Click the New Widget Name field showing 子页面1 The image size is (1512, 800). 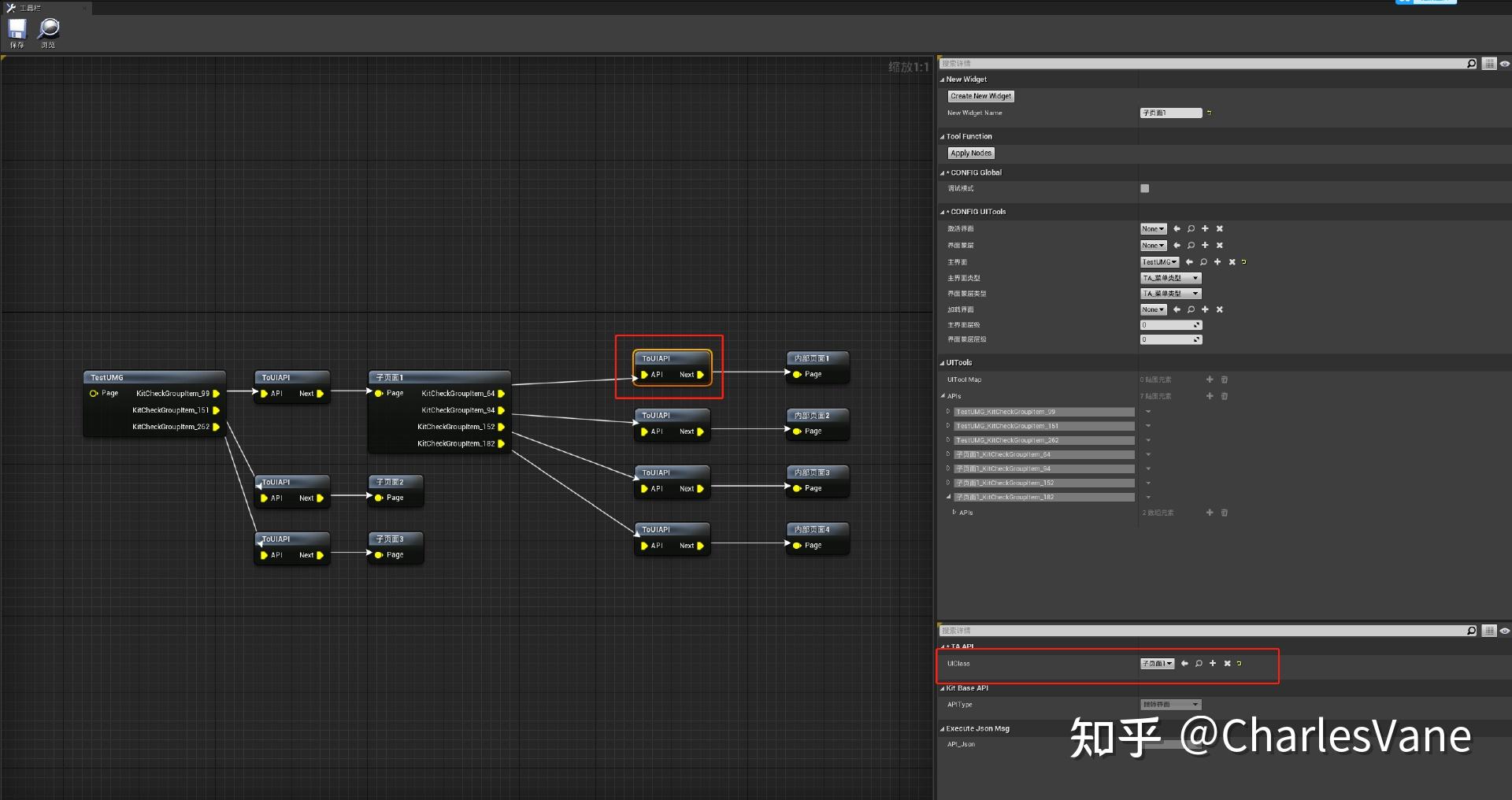coord(1170,113)
